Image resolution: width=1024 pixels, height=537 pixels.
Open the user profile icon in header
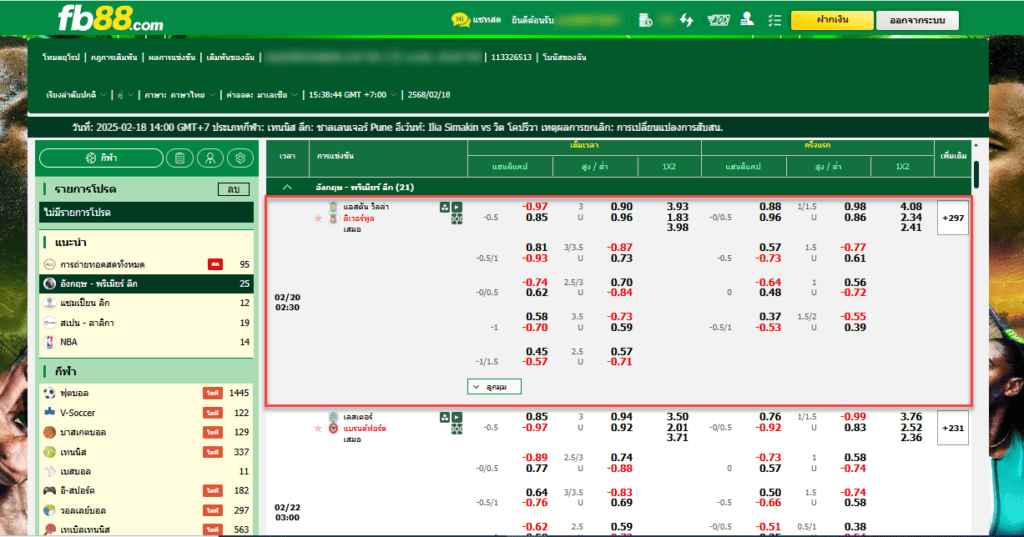[747, 20]
